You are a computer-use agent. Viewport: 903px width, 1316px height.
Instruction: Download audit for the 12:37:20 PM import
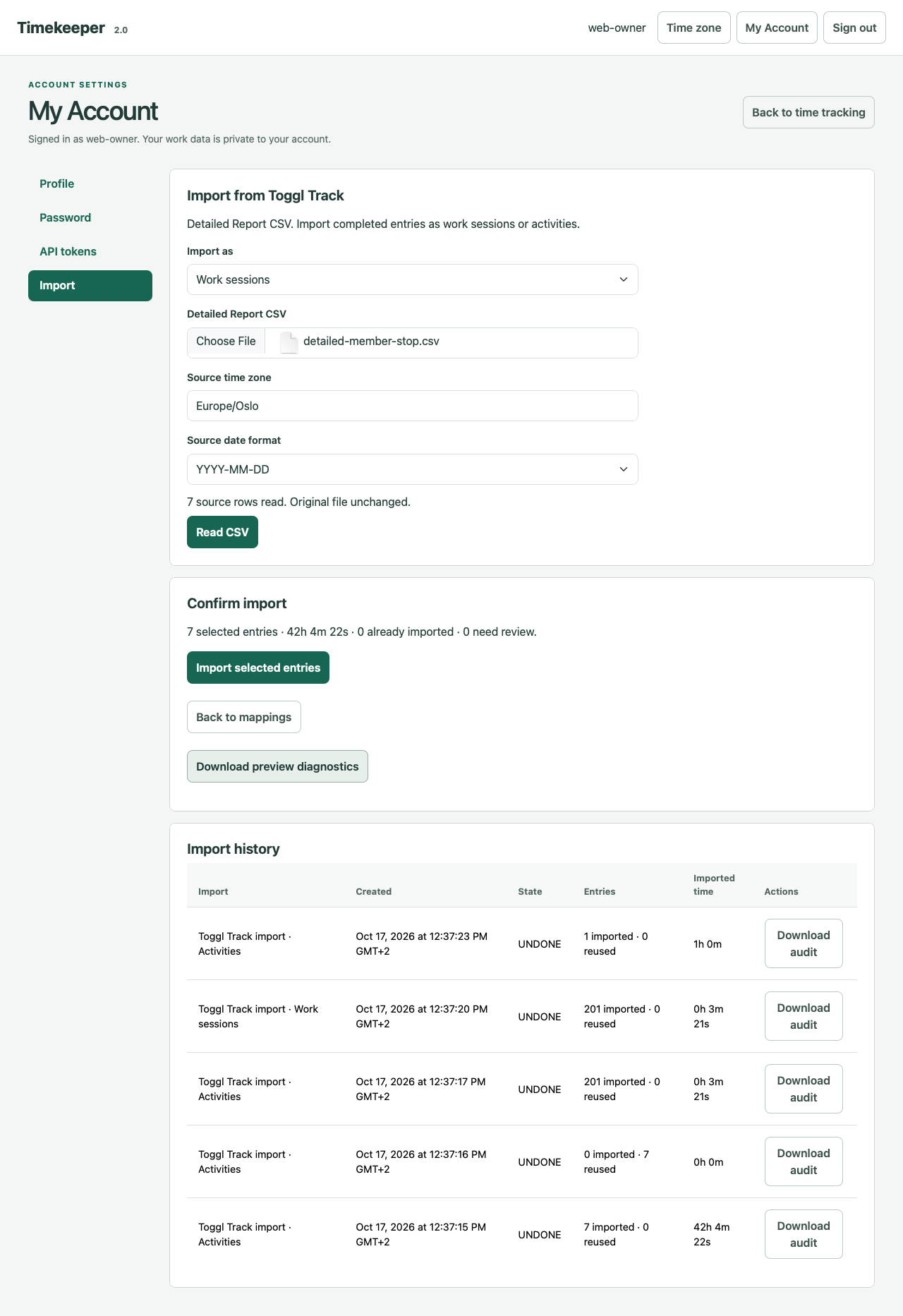click(804, 1016)
